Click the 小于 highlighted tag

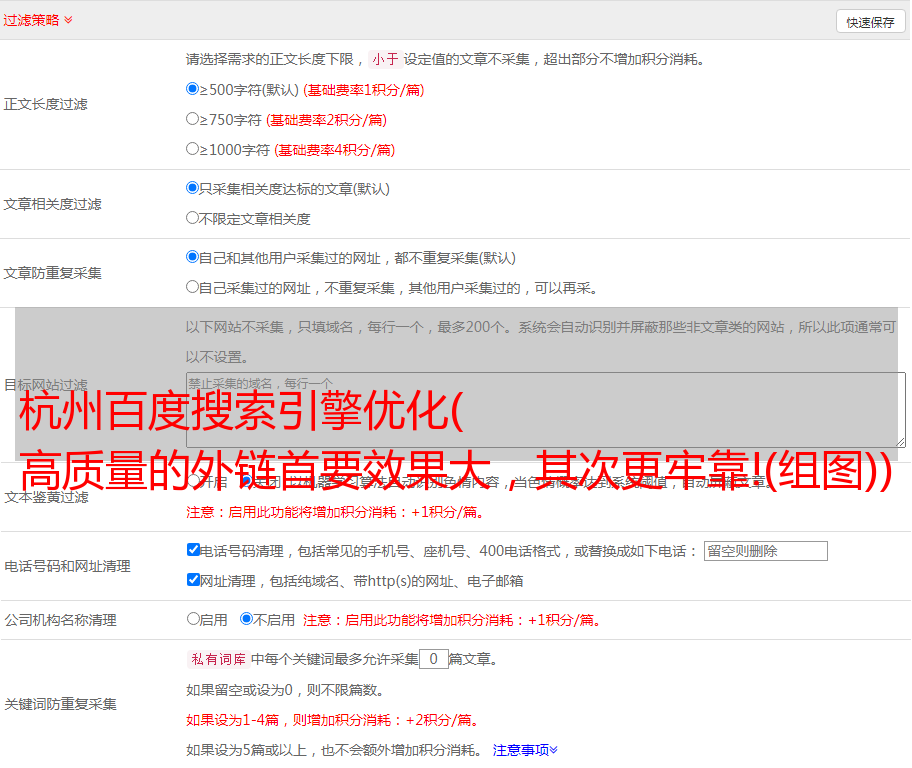point(385,59)
